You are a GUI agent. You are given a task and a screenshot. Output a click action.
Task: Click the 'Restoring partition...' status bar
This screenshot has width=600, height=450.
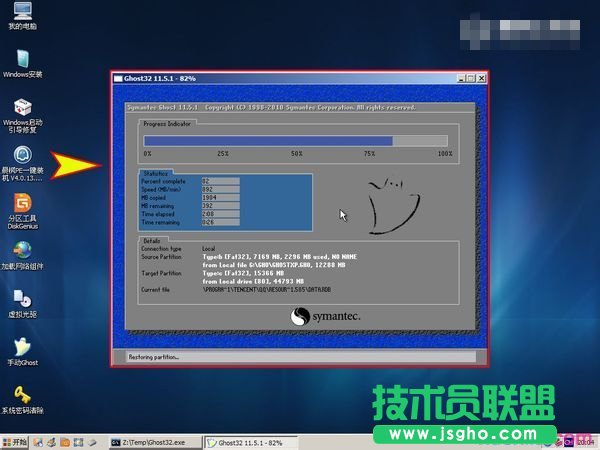coord(301,357)
